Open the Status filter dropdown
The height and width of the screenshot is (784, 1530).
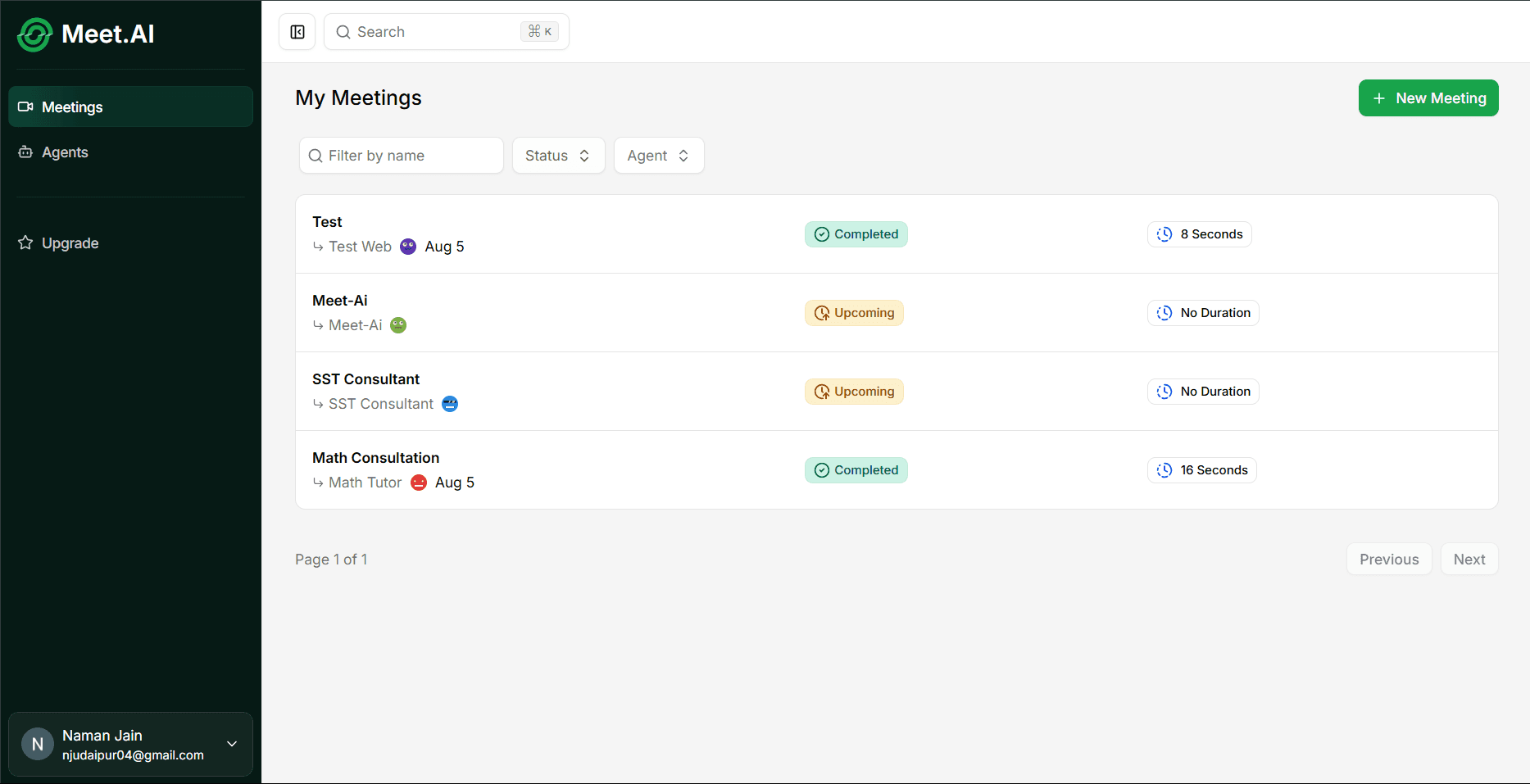559,156
